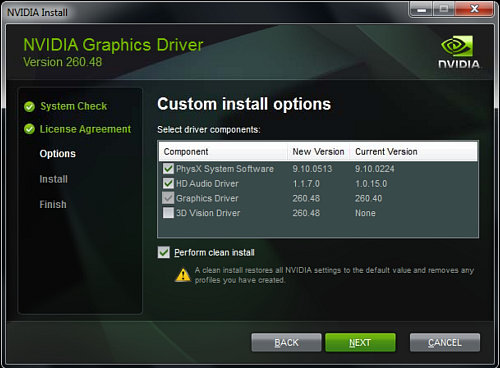500x368 pixels.
Task: Click the Version 260.48 header text
Action: [x=62, y=62]
